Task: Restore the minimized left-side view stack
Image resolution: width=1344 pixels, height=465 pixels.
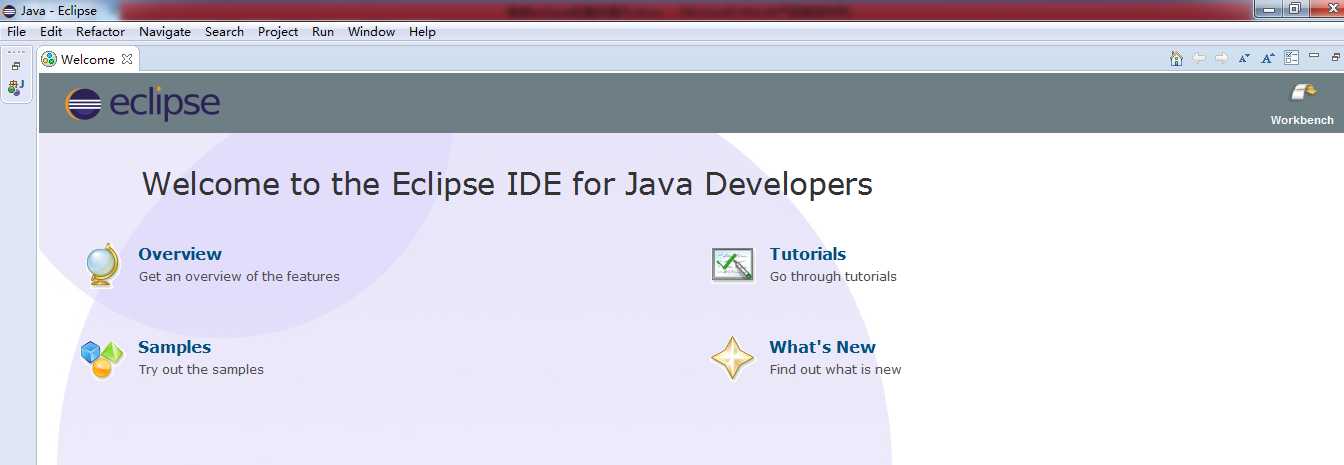Action: pyautogui.click(x=16, y=66)
